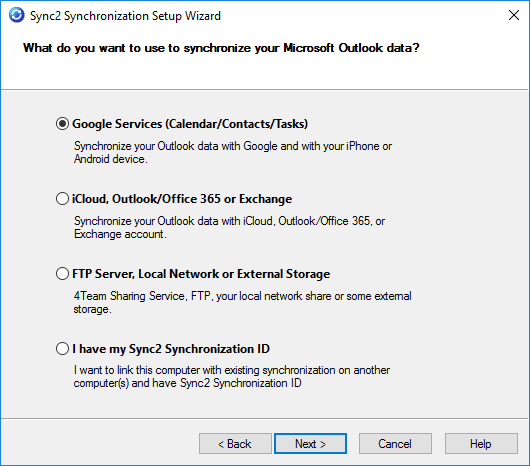Click the 4Team Sharing Service description text

click(242, 302)
